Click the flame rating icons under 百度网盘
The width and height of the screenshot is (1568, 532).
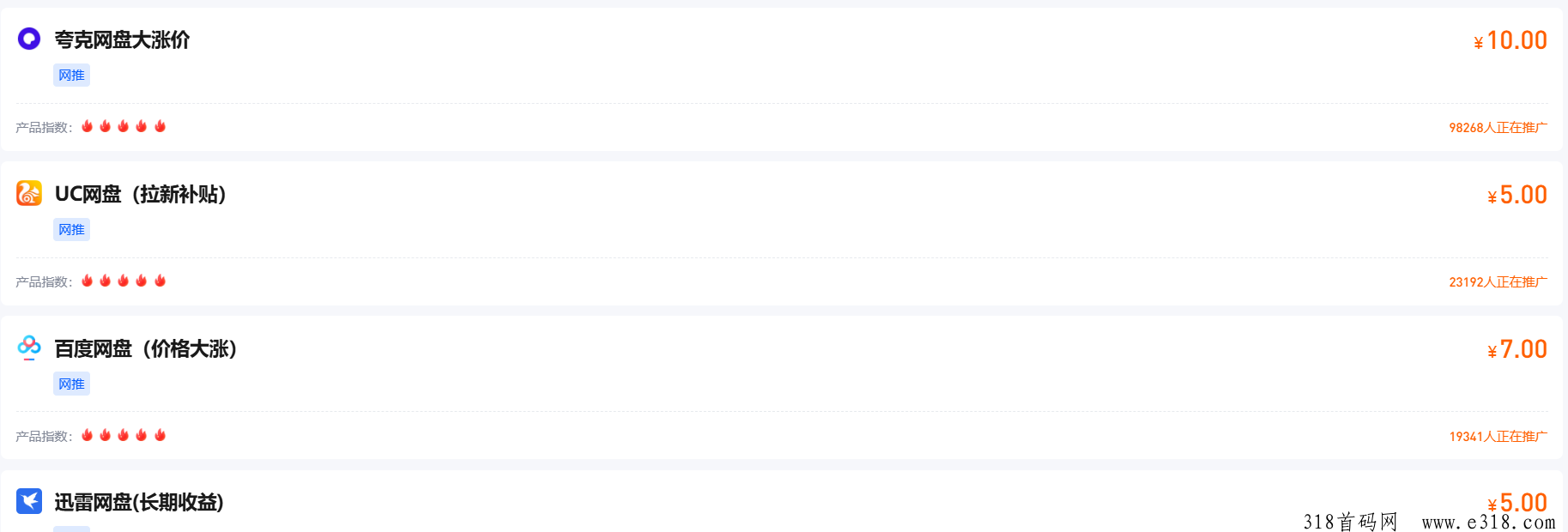124,435
